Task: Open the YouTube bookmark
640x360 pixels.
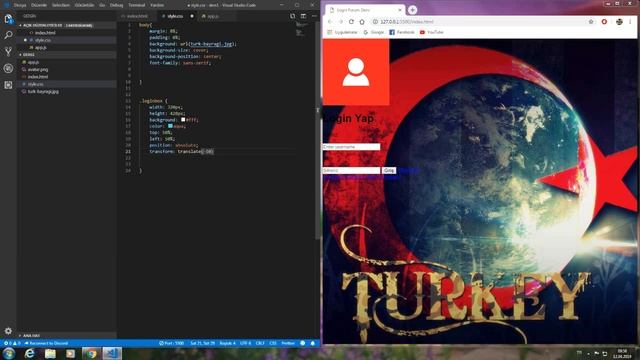Action: (x=431, y=32)
